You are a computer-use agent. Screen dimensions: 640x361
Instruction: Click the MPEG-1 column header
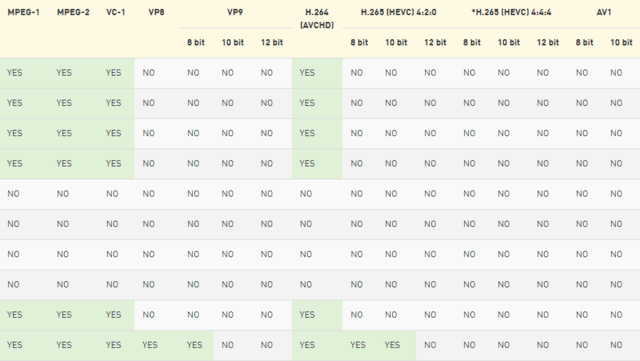24,12
